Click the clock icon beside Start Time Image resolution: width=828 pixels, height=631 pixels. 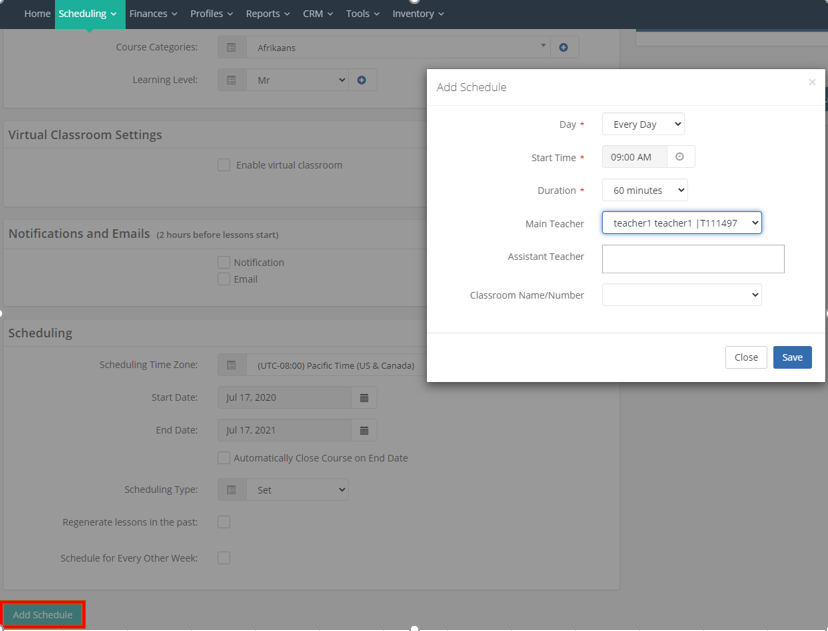680,157
